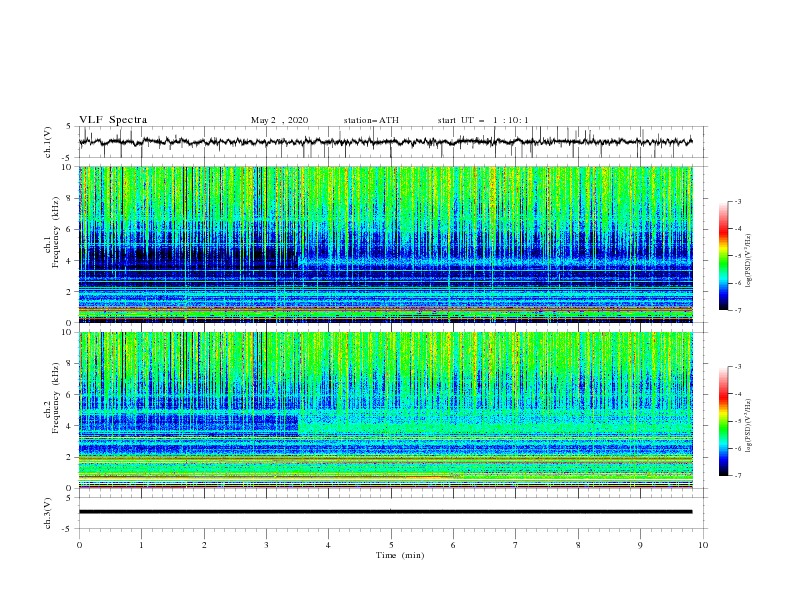Click the 'station=ATH' label
Screen dimensions: 792x612
tap(371, 120)
